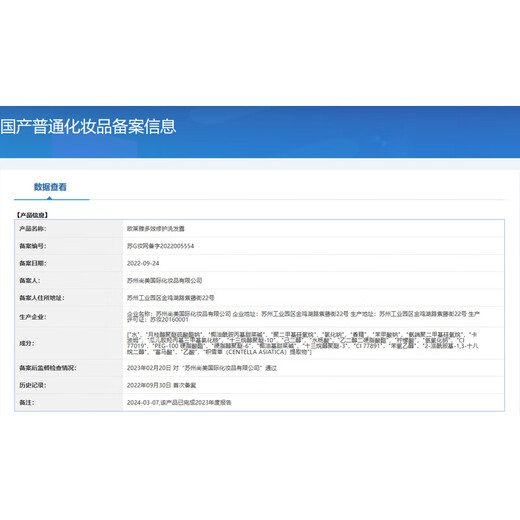Select the 生产企业 label cell
Viewport: 520px width, 520px height.
69,317
